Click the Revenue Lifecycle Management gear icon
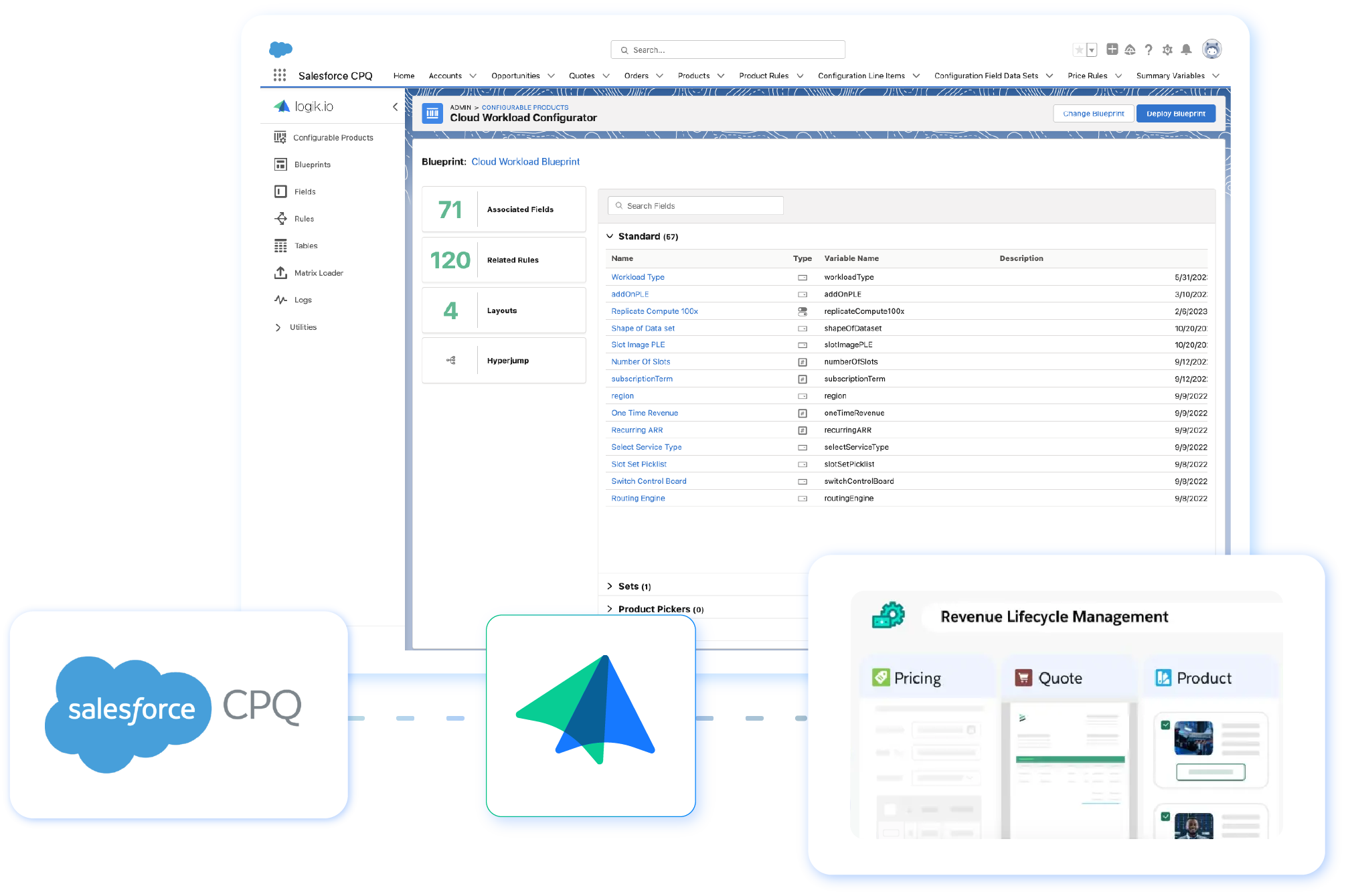The image size is (1346, 896). pyautogui.click(x=888, y=616)
